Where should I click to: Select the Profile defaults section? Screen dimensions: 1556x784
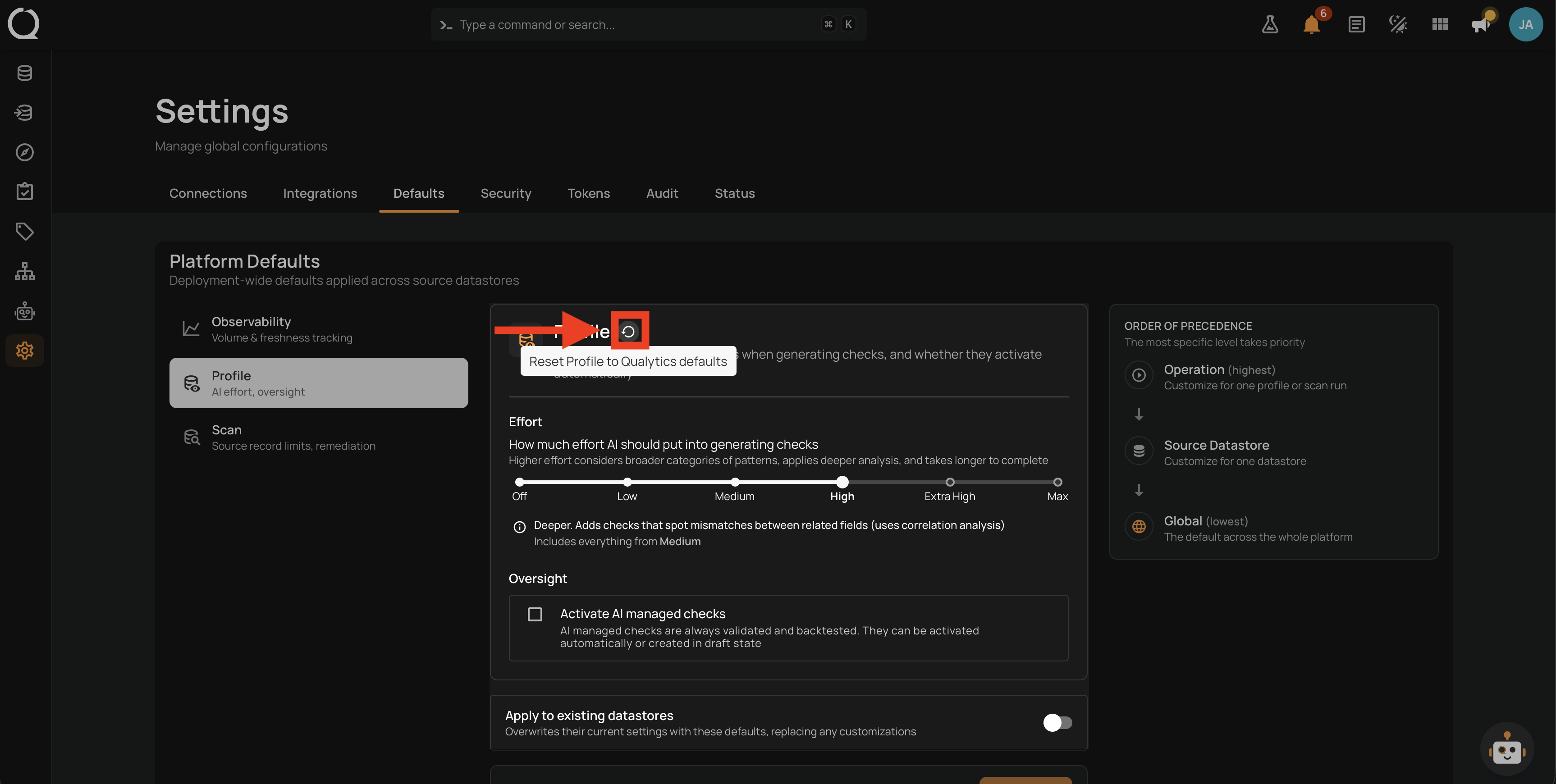pos(318,383)
